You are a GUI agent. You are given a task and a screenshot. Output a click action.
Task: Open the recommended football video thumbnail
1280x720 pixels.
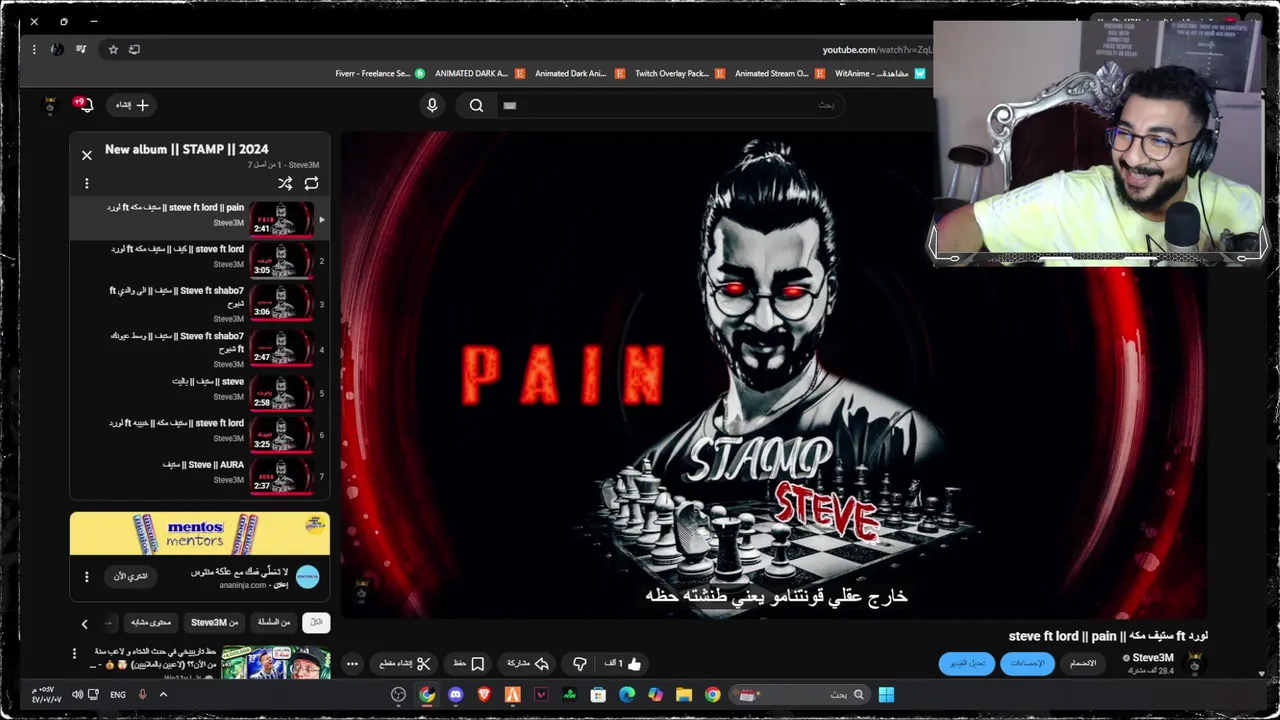275,663
